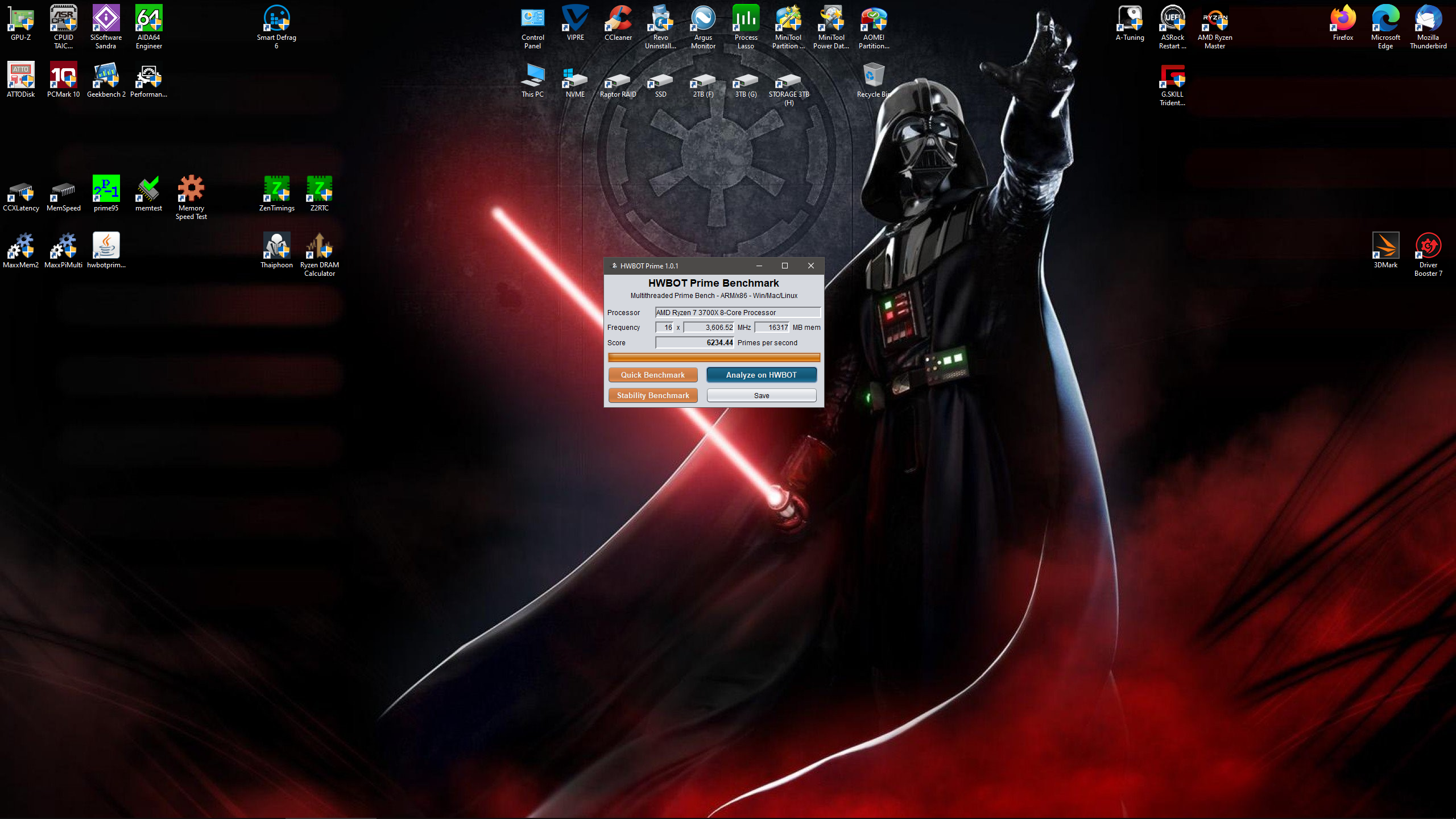Open the Z2RTC shortcut
The width and height of the screenshot is (1456, 819).
point(320,193)
